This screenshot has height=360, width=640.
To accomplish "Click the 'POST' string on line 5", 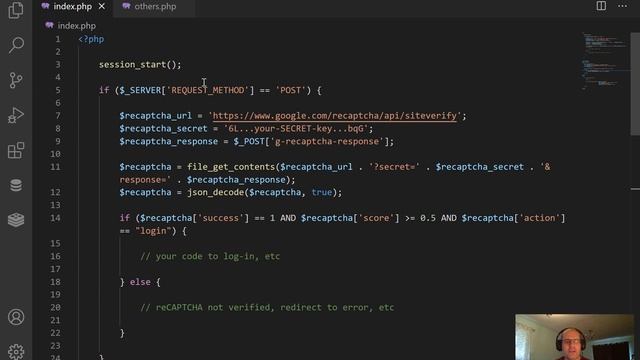I will coord(290,90).
